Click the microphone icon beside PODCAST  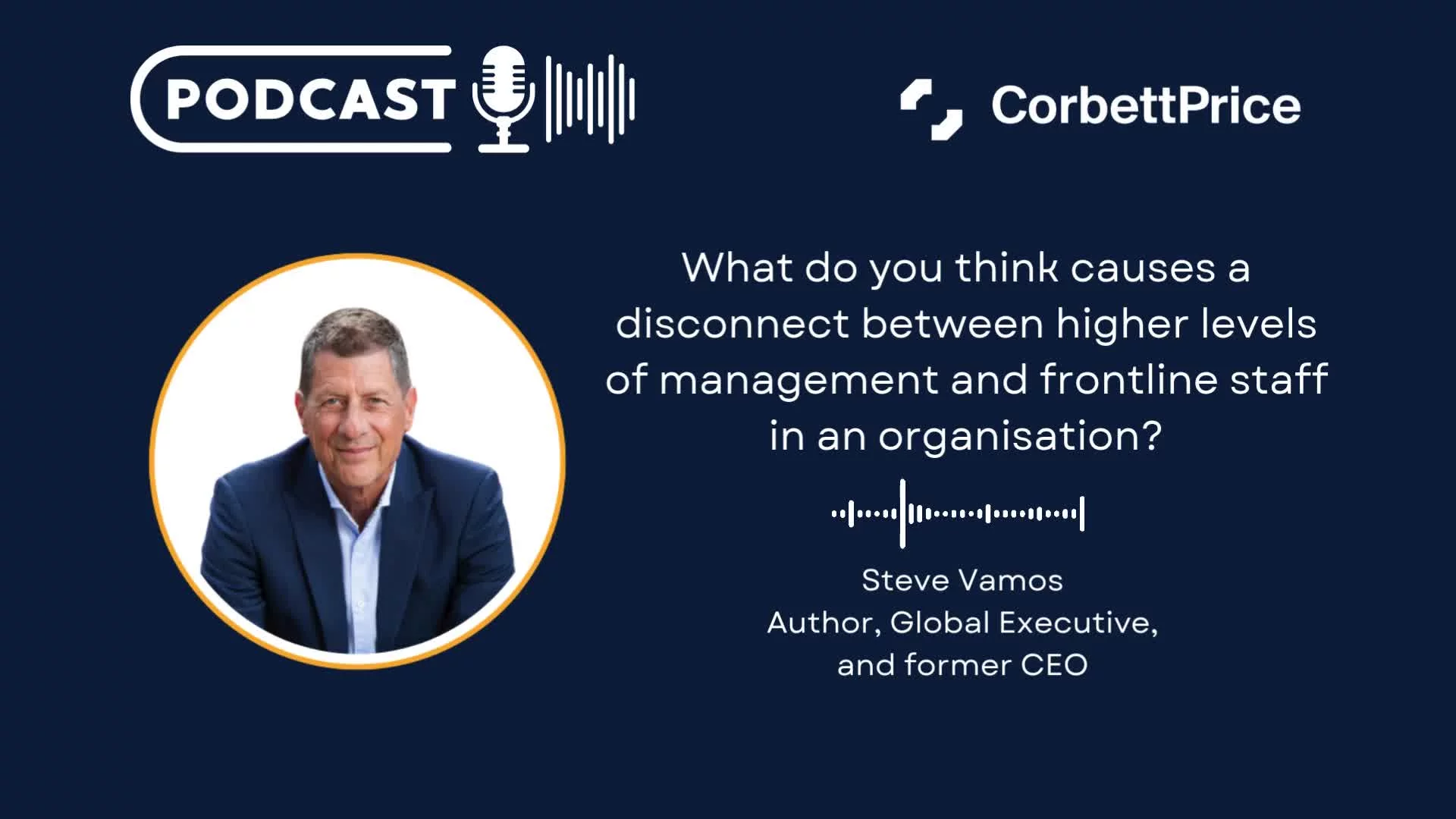(504, 99)
